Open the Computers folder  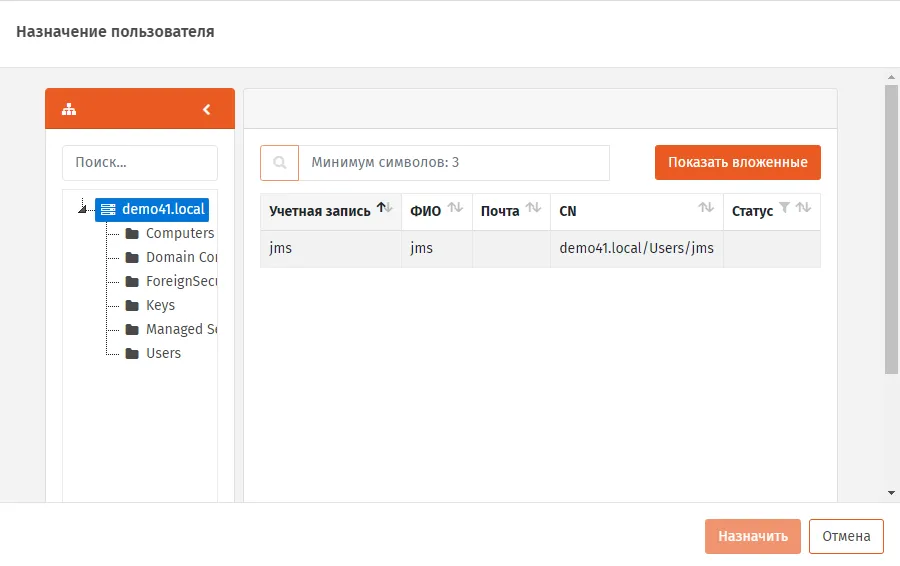170,233
